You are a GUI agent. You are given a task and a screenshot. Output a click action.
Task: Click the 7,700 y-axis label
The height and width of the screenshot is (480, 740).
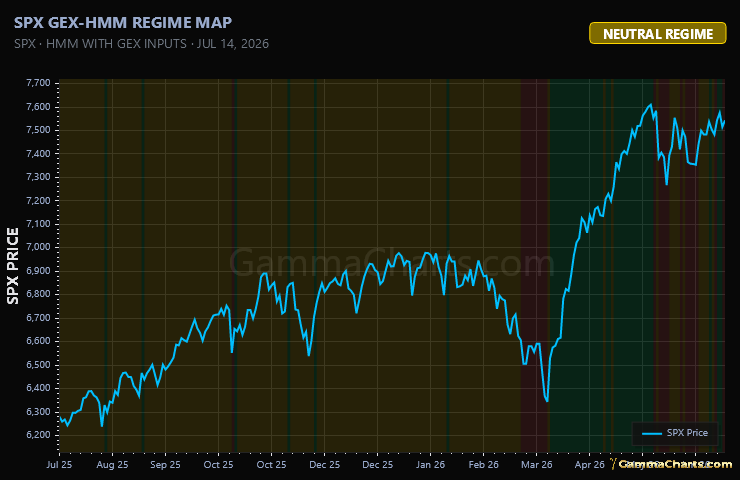pyautogui.click(x=38, y=83)
